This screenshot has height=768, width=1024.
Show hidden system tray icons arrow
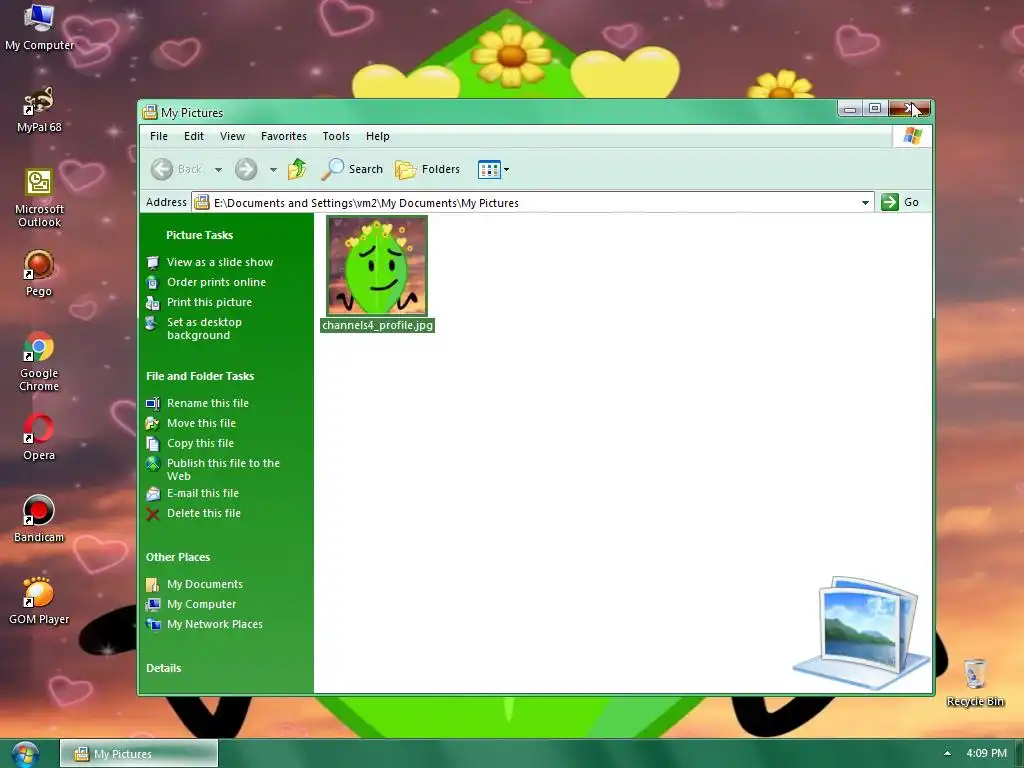click(x=947, y=753)
